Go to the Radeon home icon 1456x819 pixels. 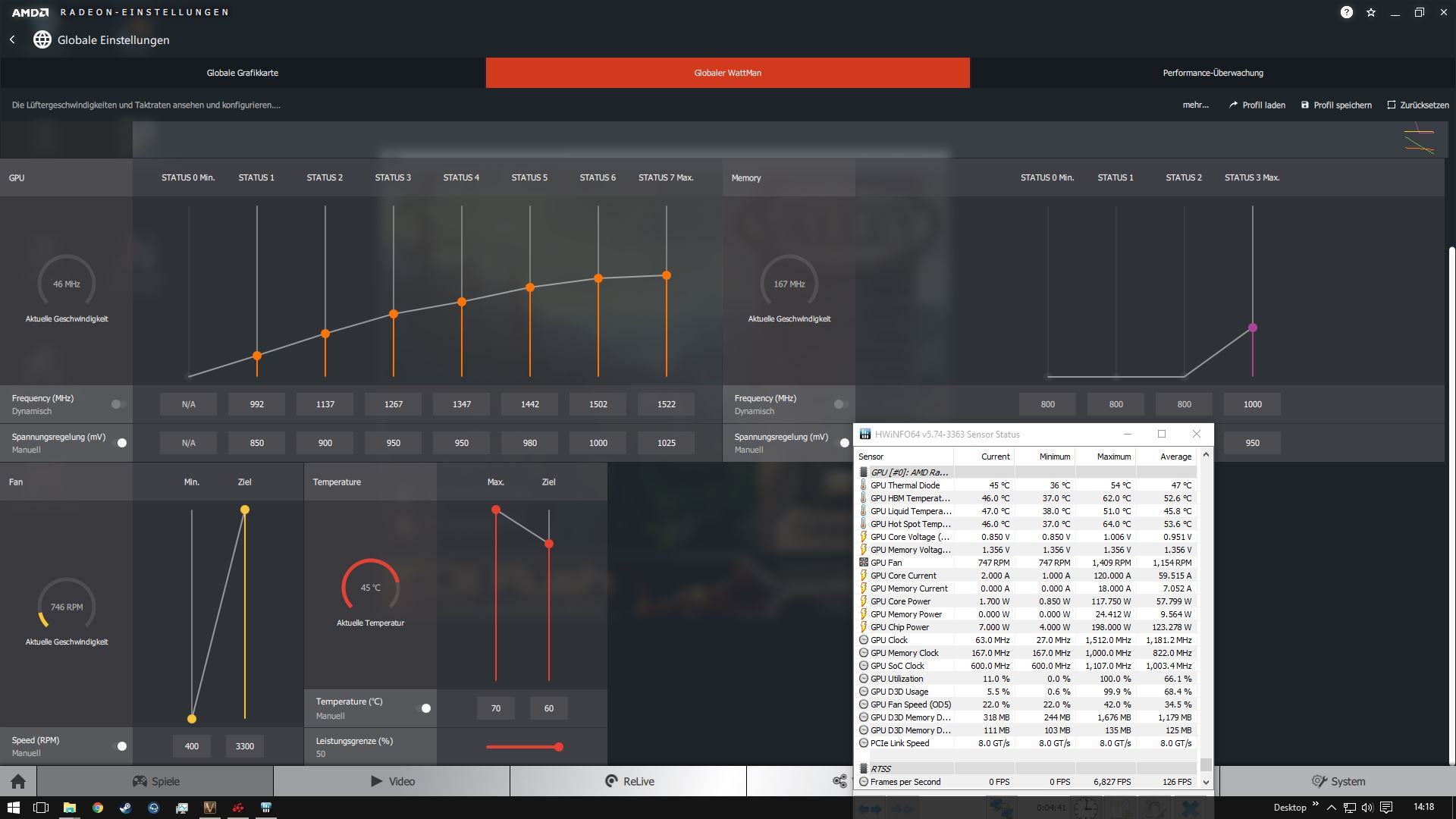pyautogui.click(x=18, y=781)
